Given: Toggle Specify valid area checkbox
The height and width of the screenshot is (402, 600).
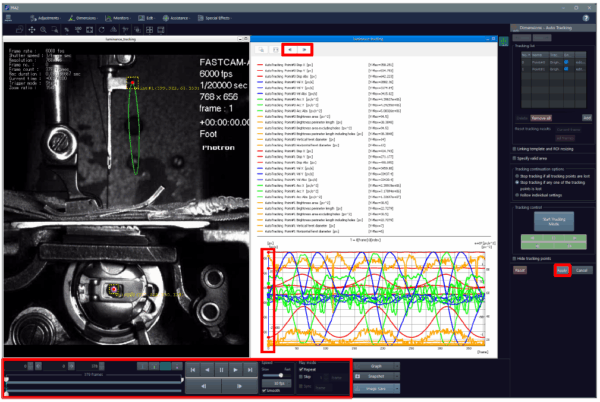Looking at the screenshot, I should (x=514, y=157).
